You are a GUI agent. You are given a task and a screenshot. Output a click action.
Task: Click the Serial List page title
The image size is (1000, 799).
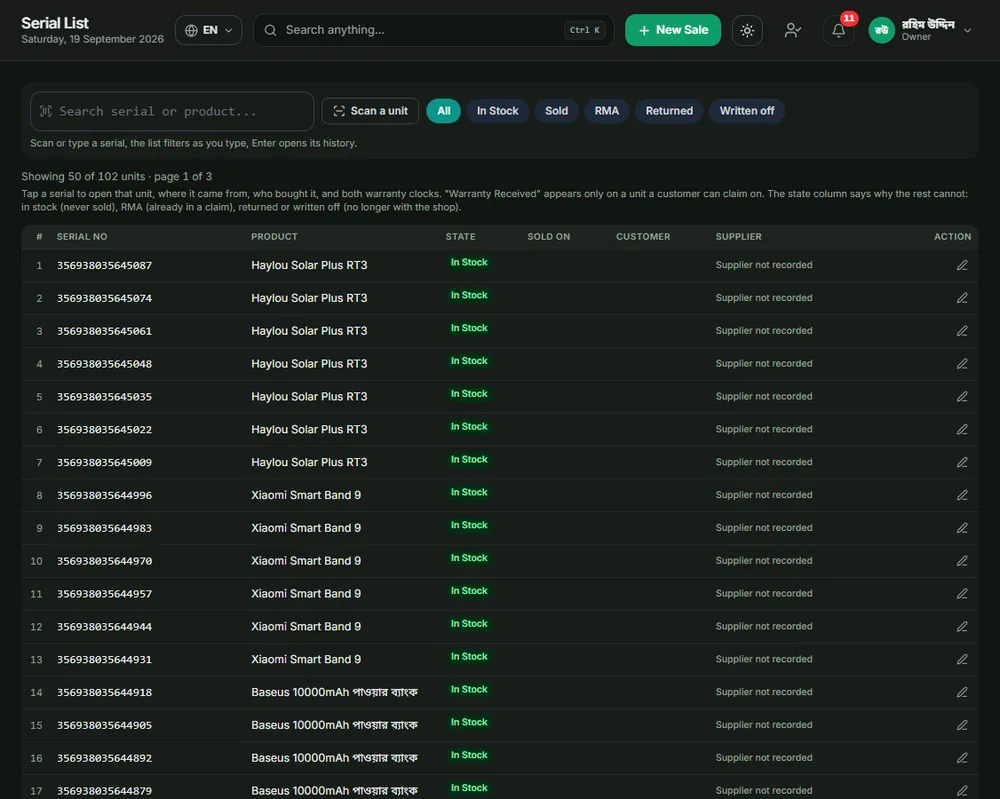[55, 23]
